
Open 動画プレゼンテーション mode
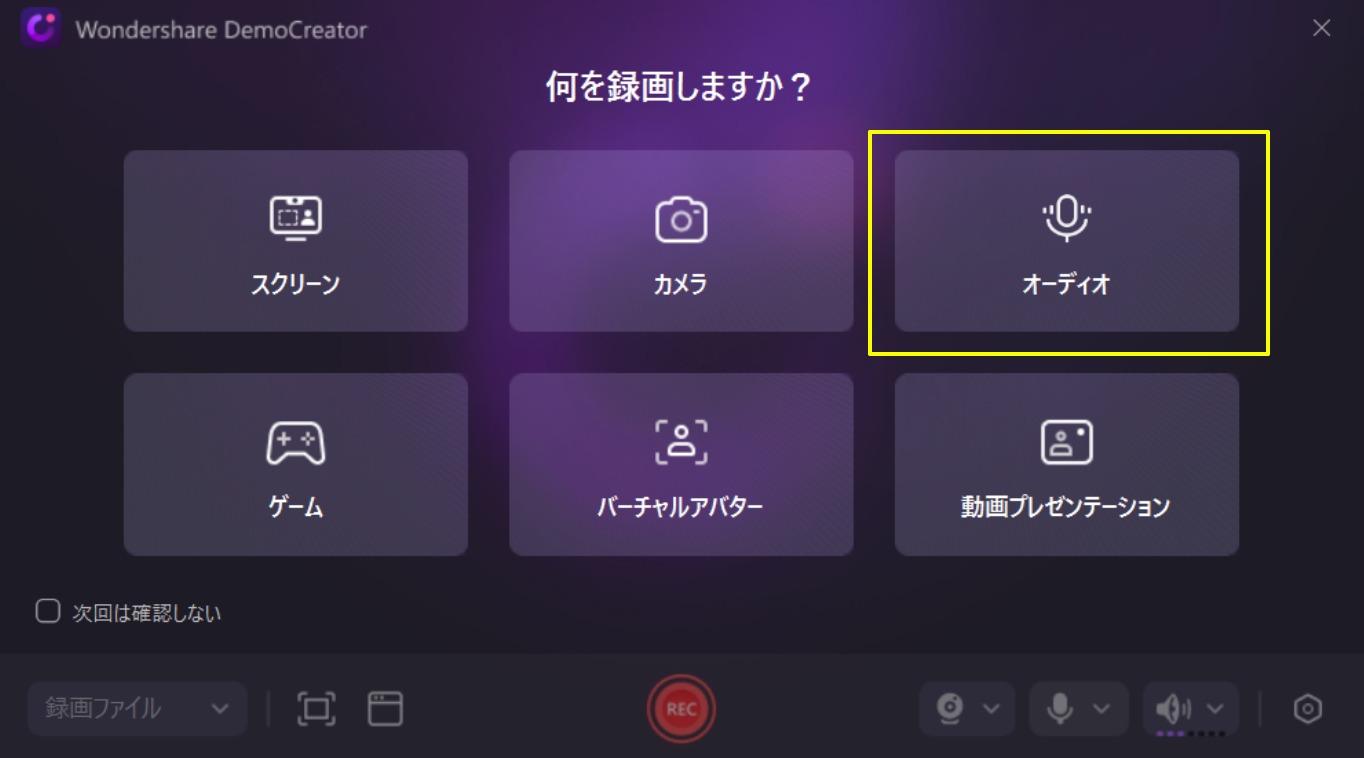[1066, 465]
